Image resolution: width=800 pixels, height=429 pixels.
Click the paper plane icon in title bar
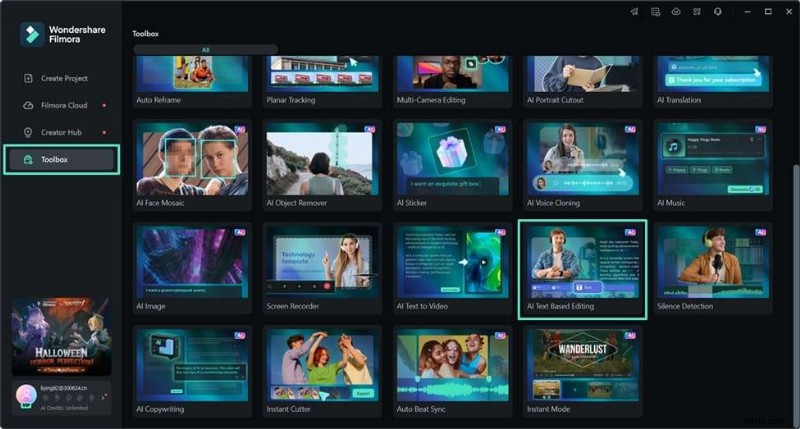633,11
